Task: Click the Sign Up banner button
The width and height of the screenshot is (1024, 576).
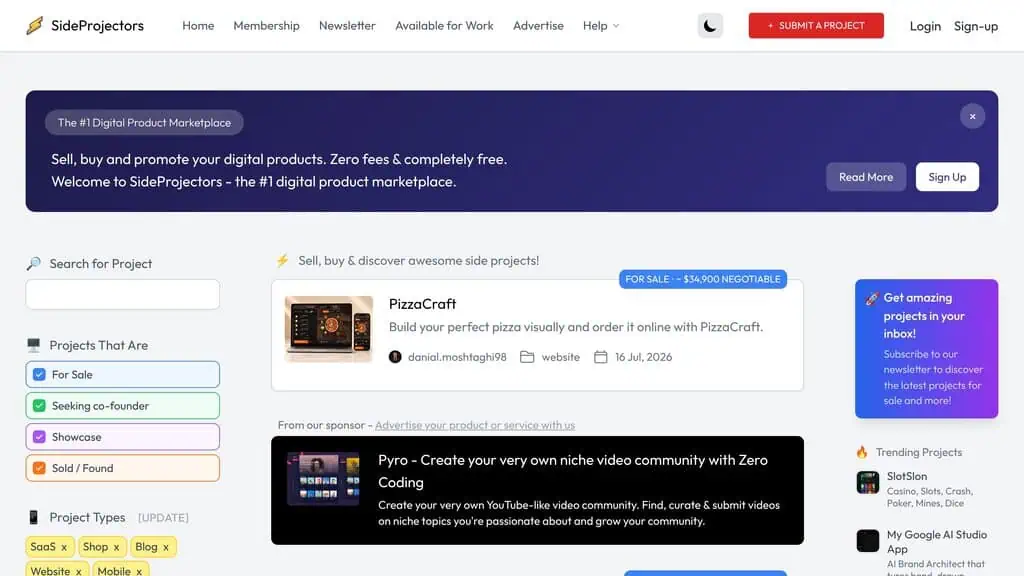Action: pyautogui.click(x=947, y=177)
